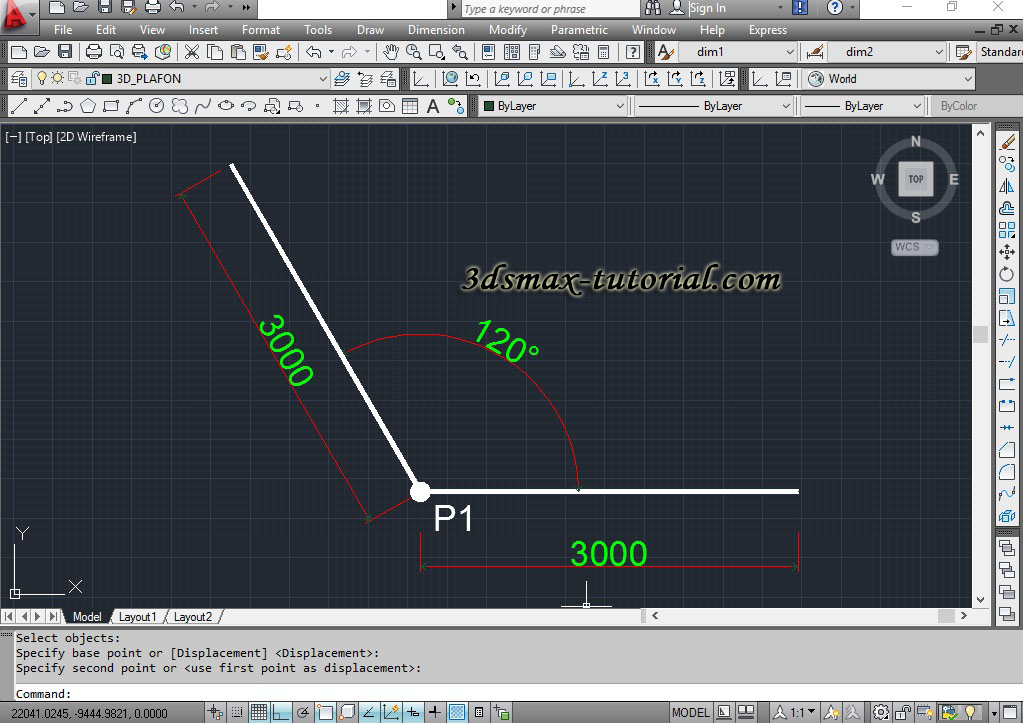Click the TOP face of ViewCube
The image size is (1023, 723).
[x=915, y=179]
